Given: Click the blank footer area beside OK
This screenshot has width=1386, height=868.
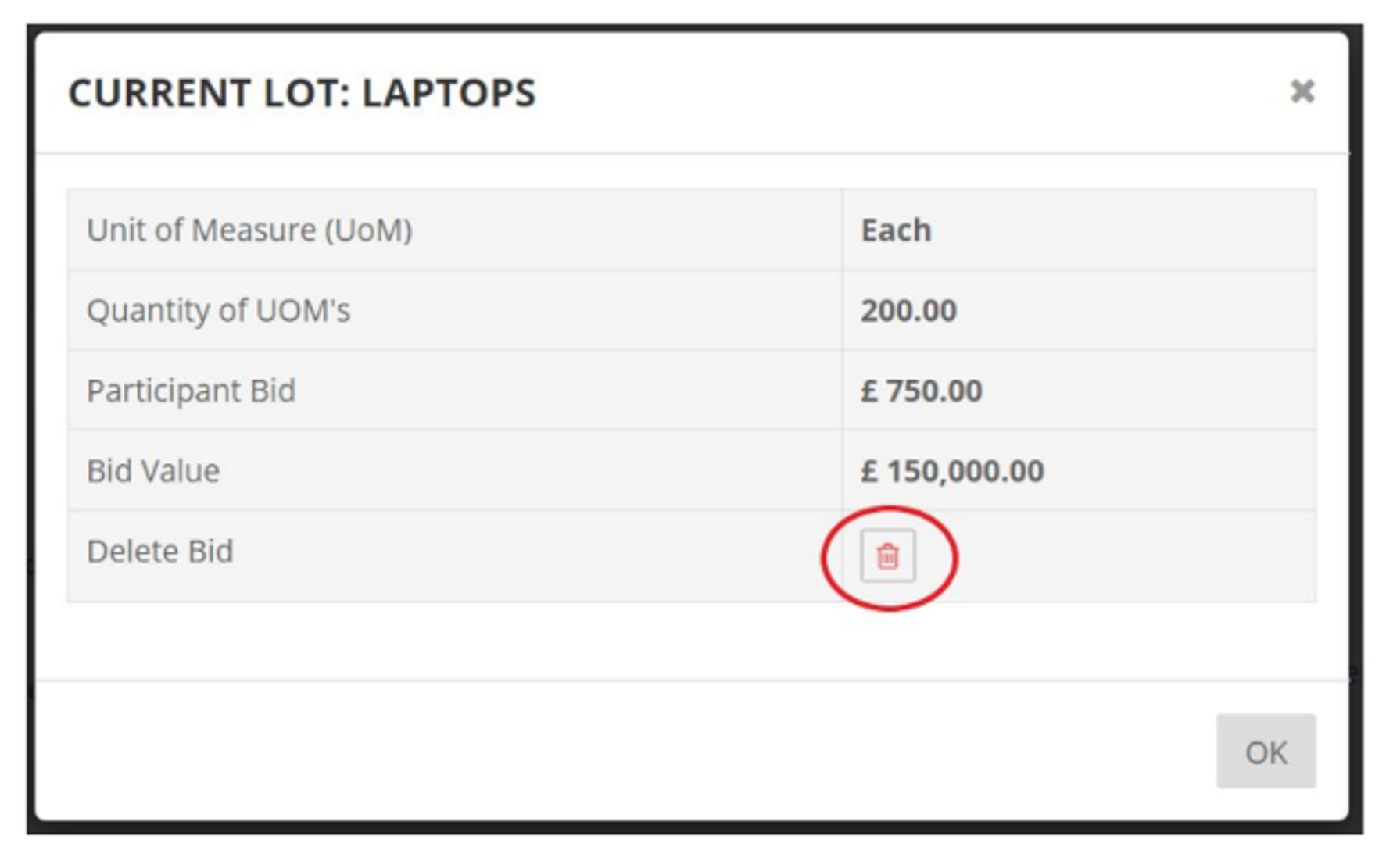Looking at the screenshot, I should pos(625,751).
